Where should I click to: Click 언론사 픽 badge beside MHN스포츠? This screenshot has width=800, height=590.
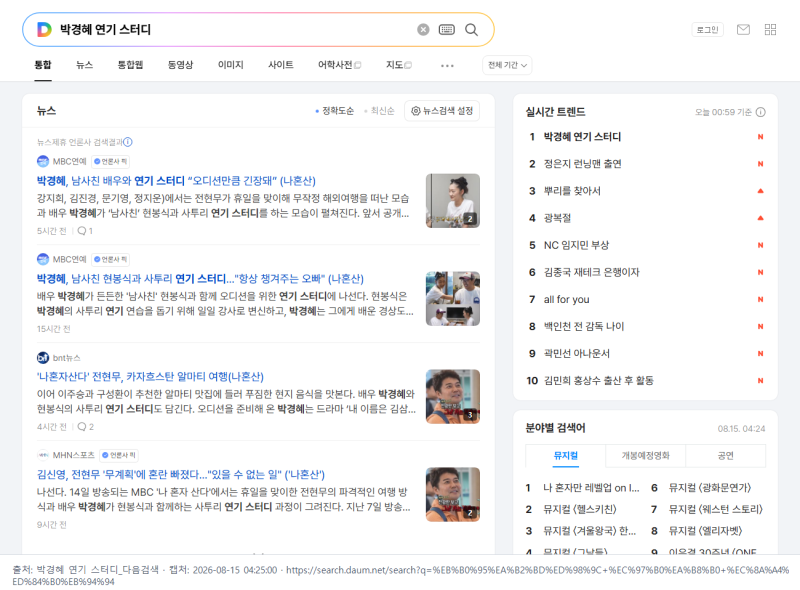point(119,455)
